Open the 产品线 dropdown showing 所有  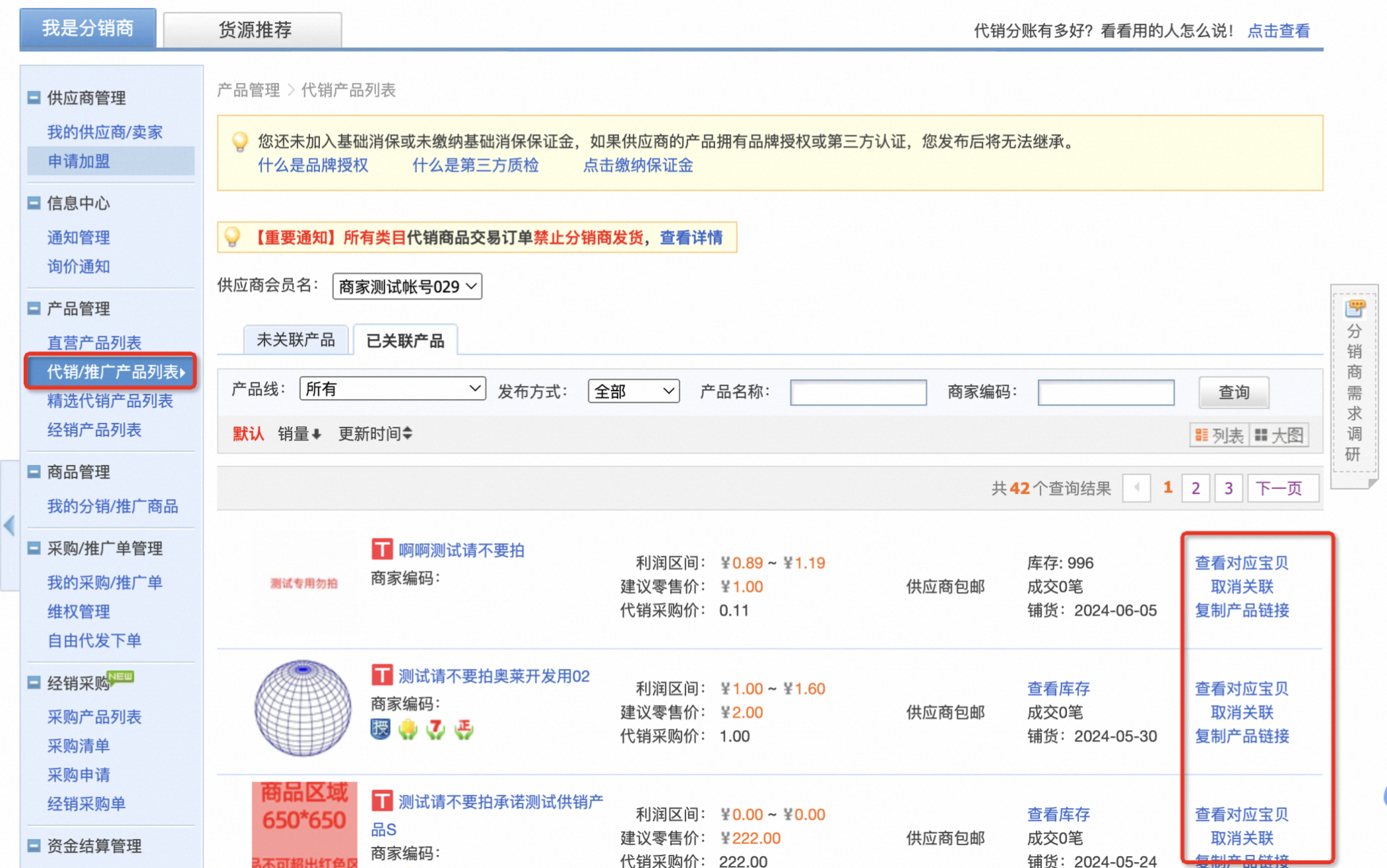coord(393,388)
